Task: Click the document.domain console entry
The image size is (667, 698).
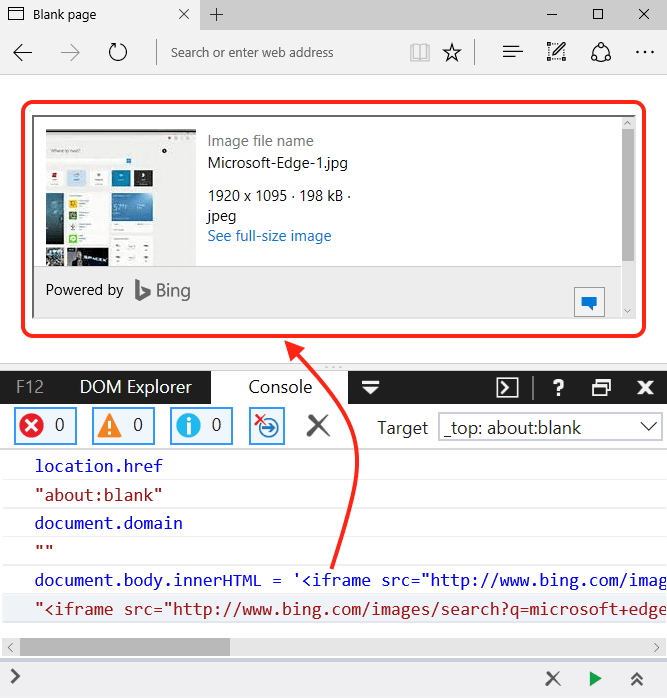Action: point(109,523)
